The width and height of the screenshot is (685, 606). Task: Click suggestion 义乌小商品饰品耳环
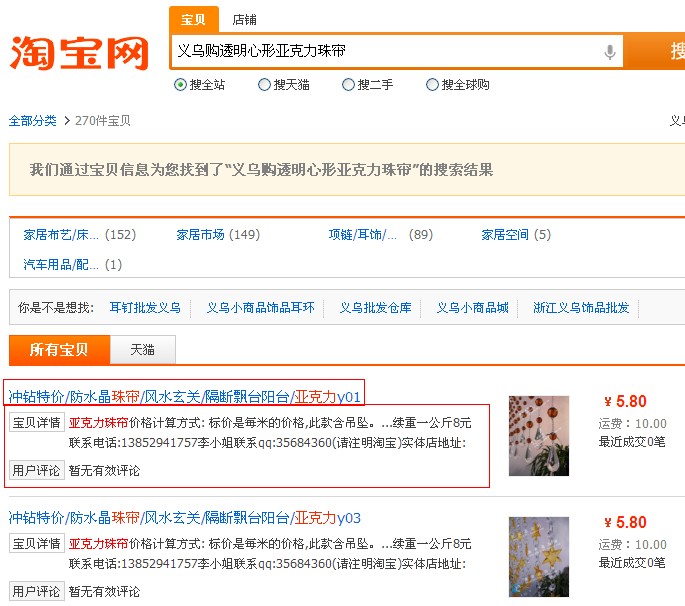pyautogui.click(x=260, y=308)
